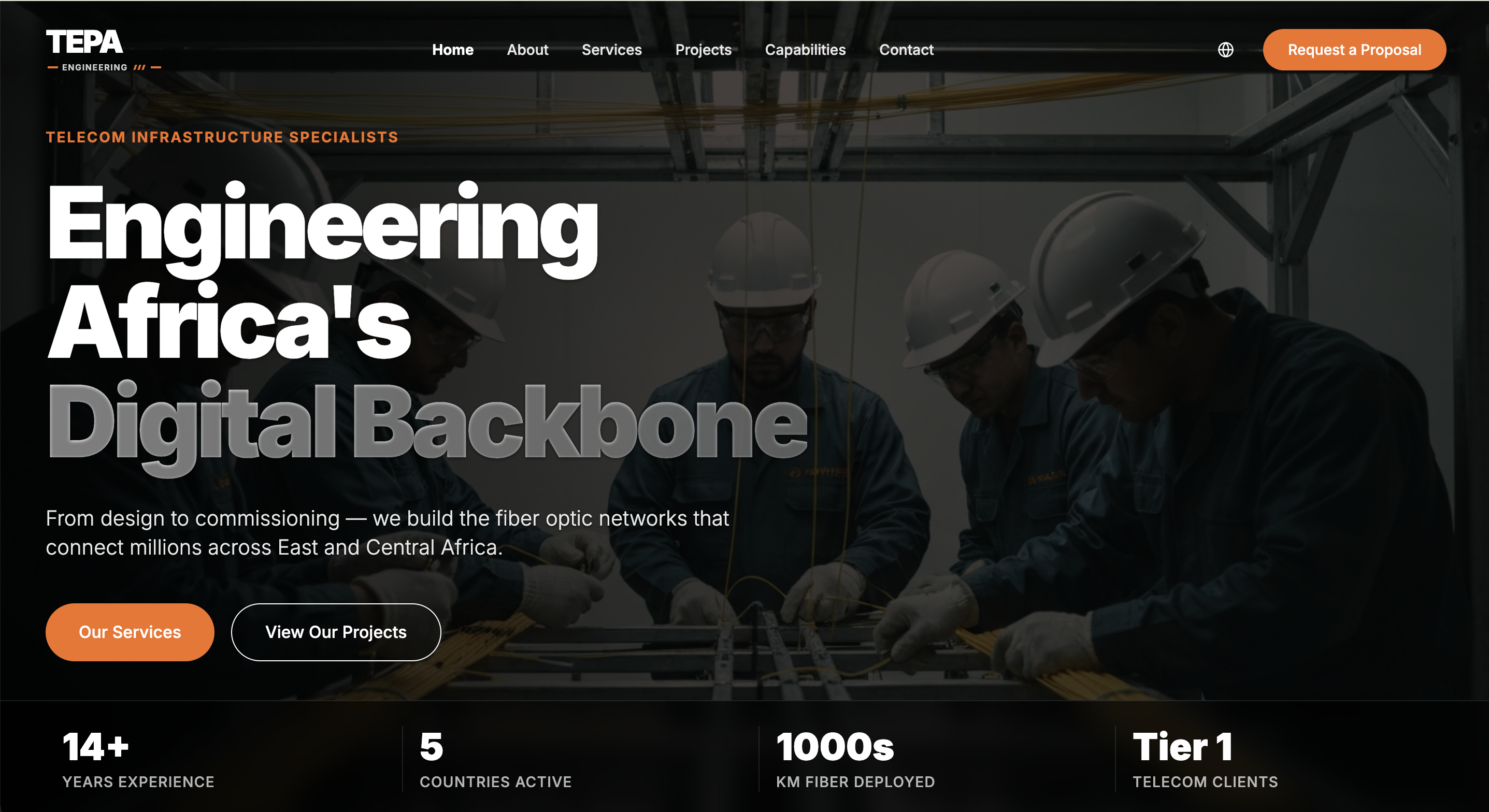Click the "From design to commissioning" paragraph
This screenshot has height=812, width=1489.
388,532
